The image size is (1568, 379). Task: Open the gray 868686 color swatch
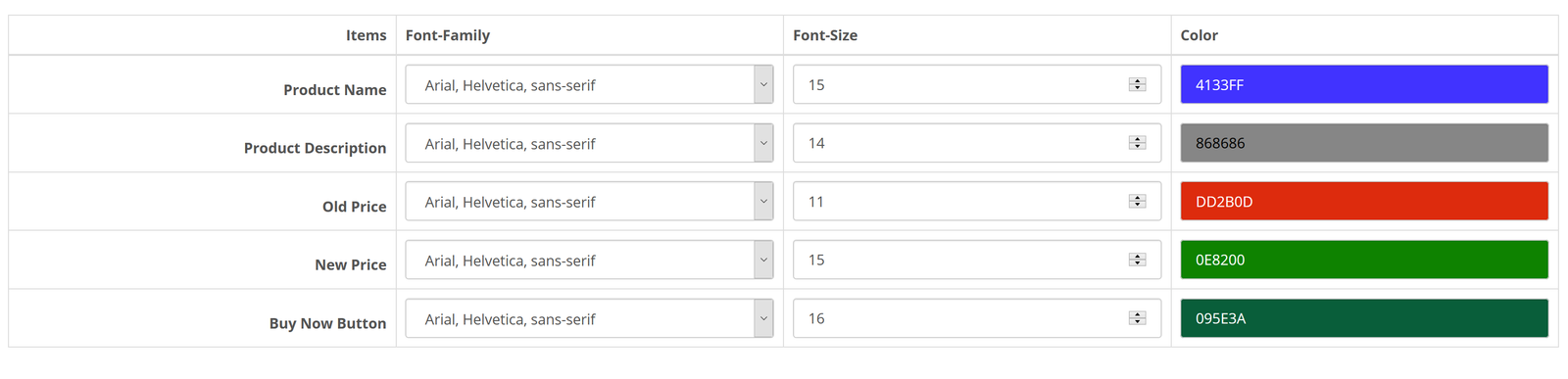(1364, 143)
